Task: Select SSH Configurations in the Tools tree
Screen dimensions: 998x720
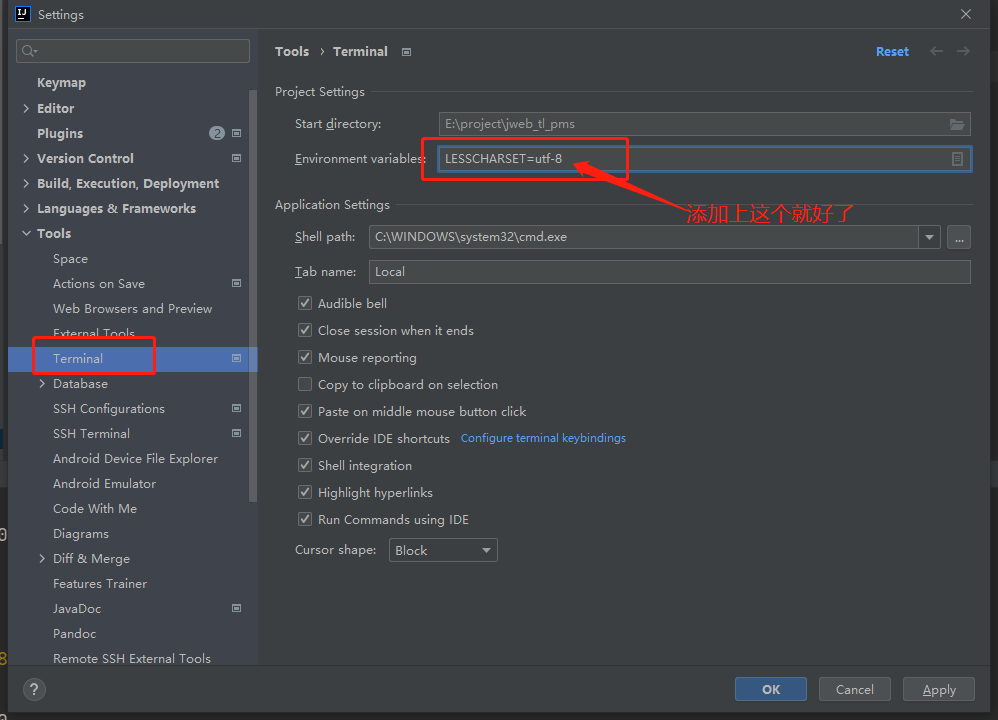Action: 108,408
